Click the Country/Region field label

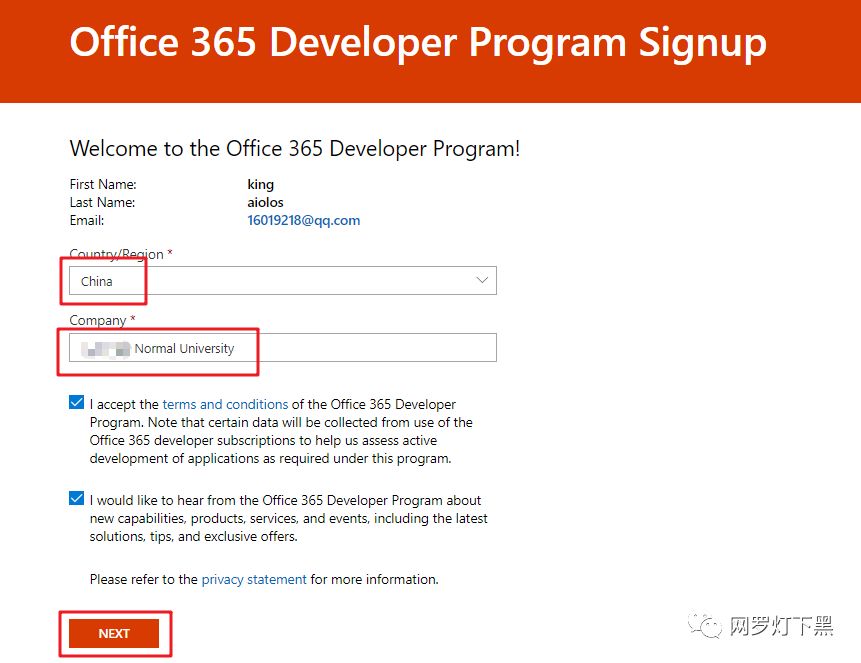click(x=116, y=254)
